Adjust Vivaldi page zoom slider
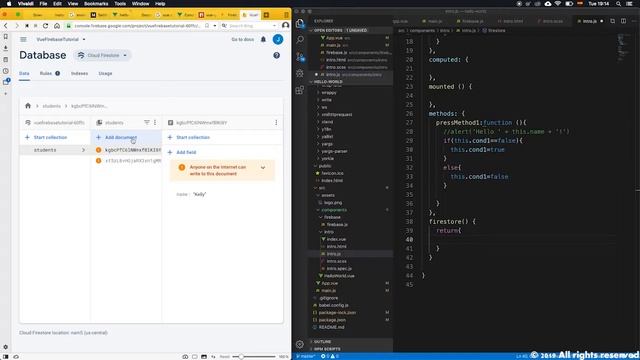 254,357
